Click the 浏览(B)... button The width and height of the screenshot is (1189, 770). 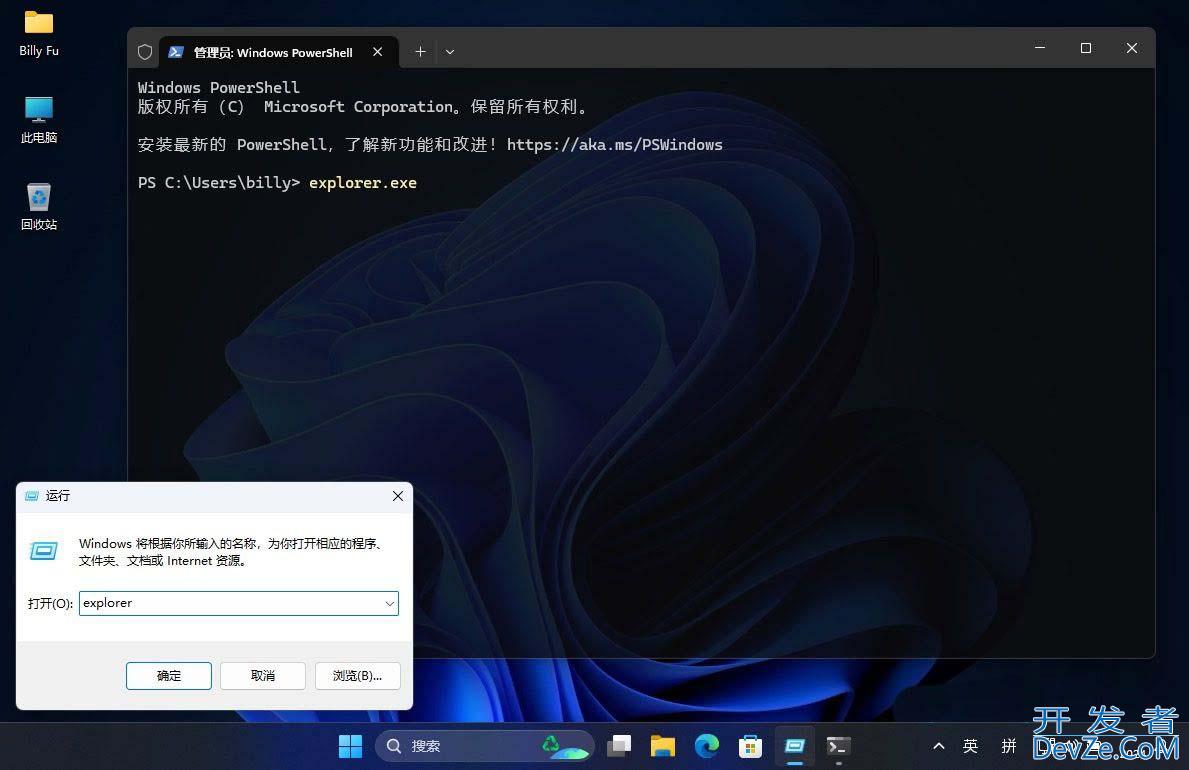pyautogui.click(x=357, y=675)
